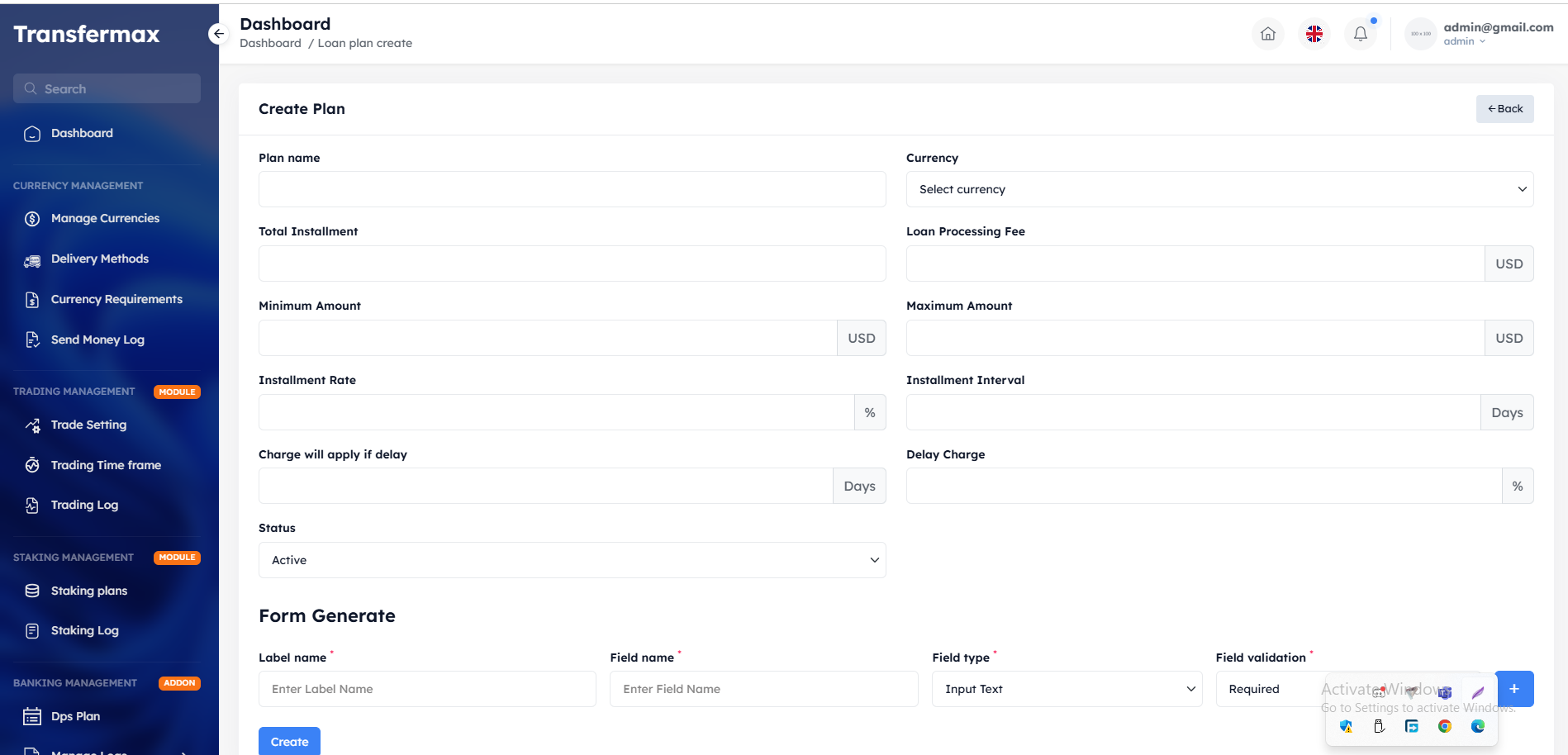The image size is (1568, 755).
Task: Click the Dps Plan calendar icon
Action: coord(31,716)
